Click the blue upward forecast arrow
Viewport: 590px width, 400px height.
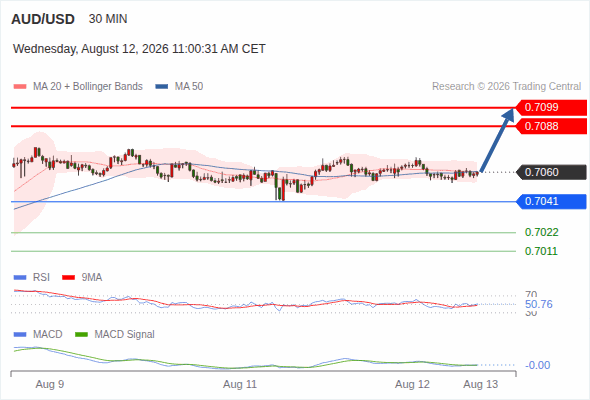(497, 140)
